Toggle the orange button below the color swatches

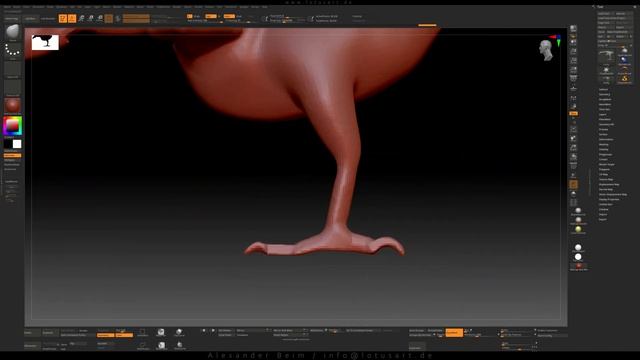(x=12, y=156)
